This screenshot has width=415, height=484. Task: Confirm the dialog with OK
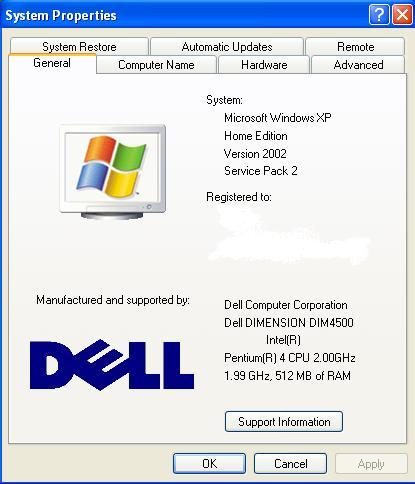point(209,464)
